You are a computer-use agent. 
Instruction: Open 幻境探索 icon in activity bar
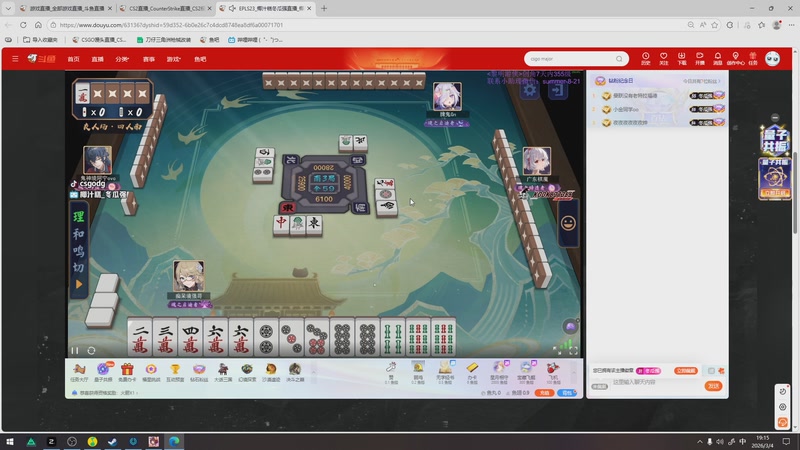pyautogui.click(x=247, y=372)
